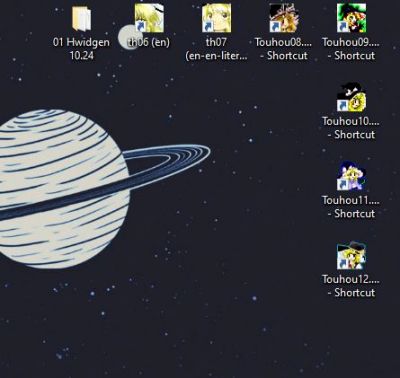Click the "th06 (en)" text label
Screen dimensions: 400x378
coord(149,42)
